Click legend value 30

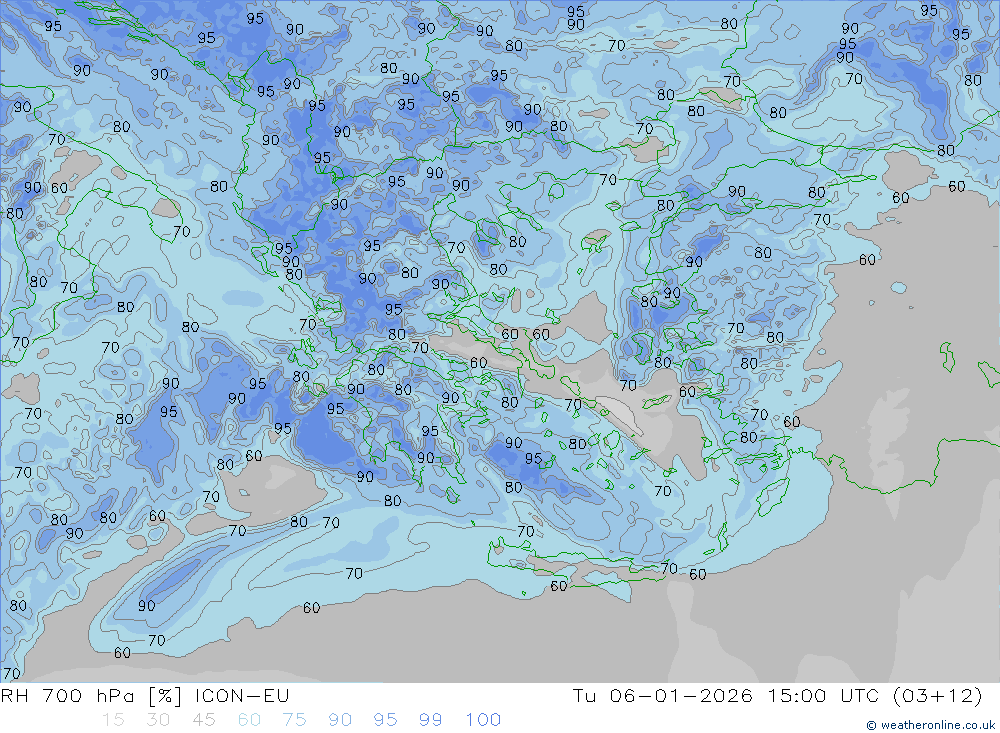[x=158, y=720]
